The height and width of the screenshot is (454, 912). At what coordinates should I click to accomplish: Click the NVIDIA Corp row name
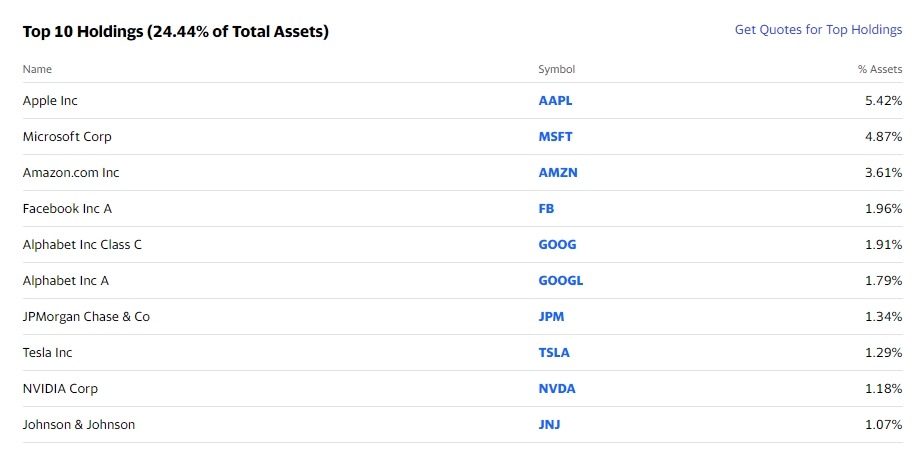click(60, 389)
